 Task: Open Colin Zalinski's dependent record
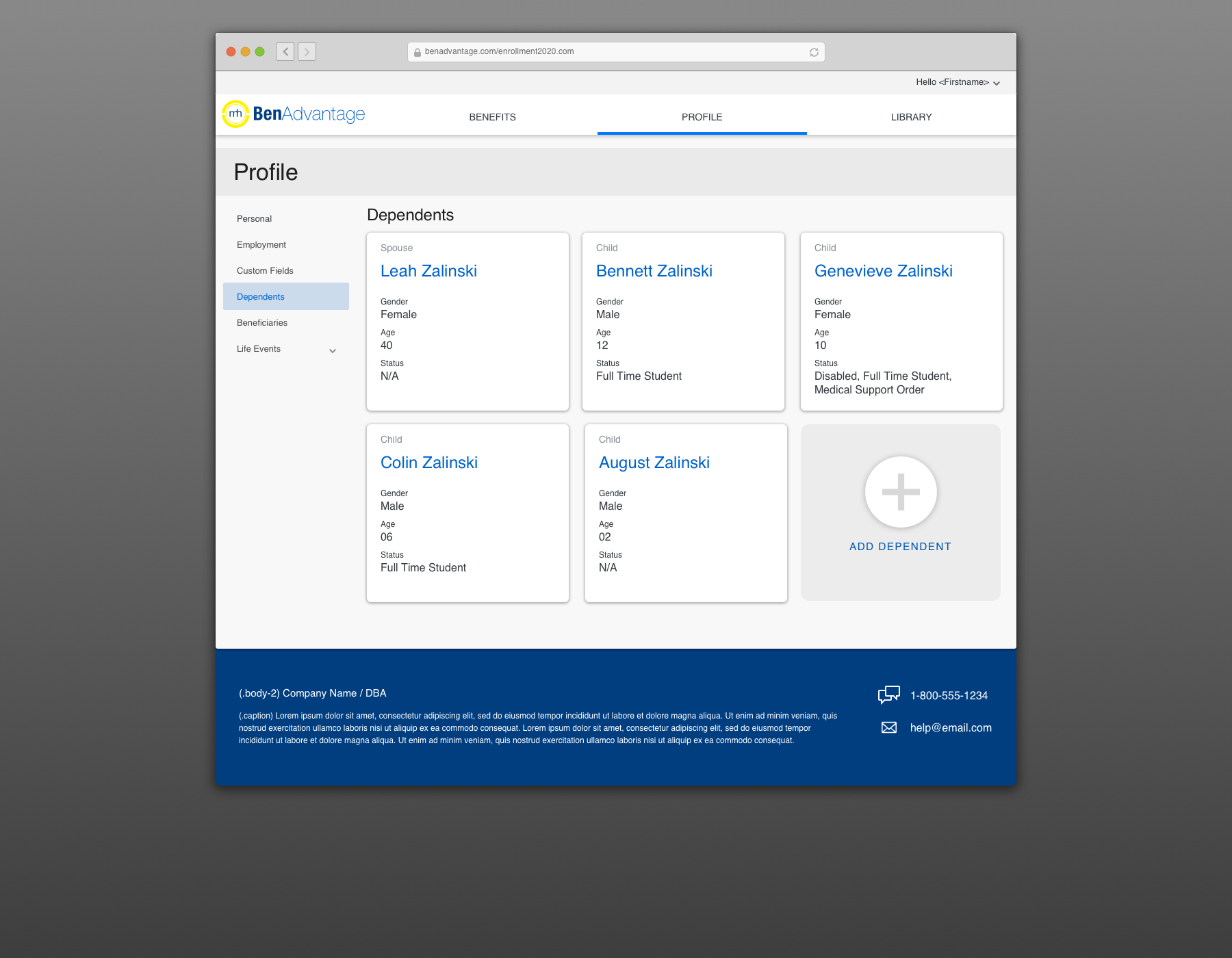[429, 463]
